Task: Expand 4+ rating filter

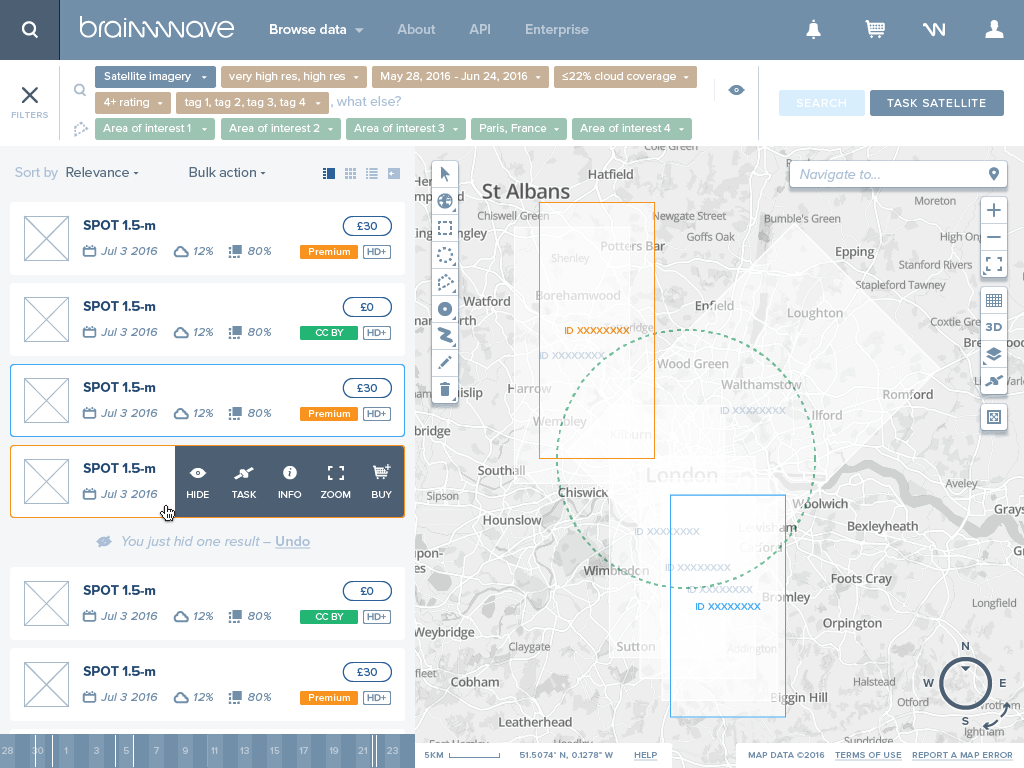Action: [133, 103]
